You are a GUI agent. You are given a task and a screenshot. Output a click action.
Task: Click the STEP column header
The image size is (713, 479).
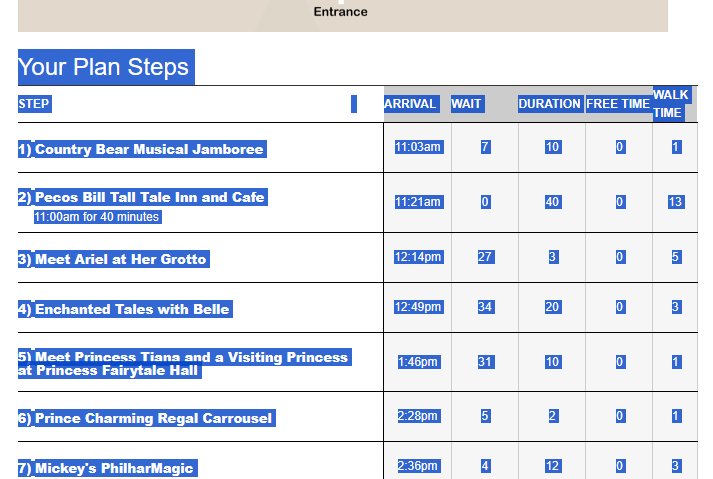[34, 104]
